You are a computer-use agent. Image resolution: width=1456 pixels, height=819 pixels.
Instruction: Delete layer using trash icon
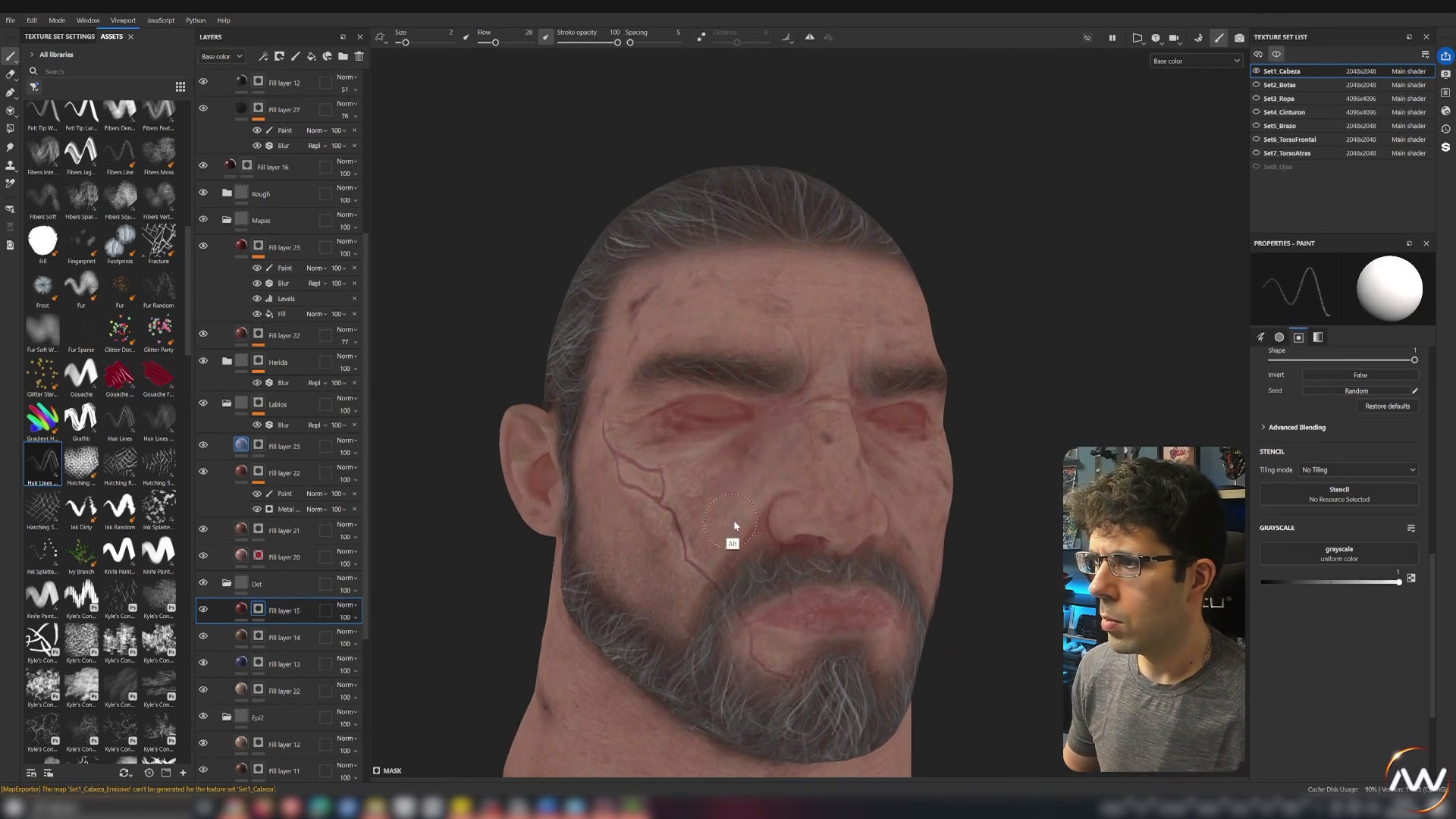(x=359, y=56)
